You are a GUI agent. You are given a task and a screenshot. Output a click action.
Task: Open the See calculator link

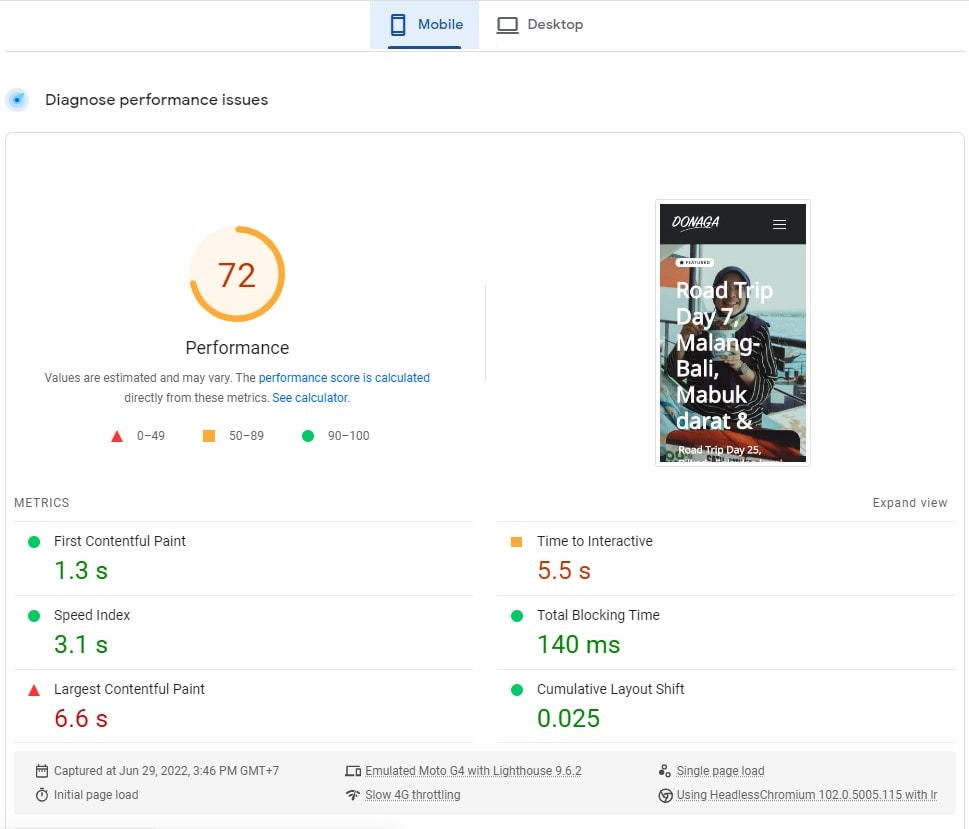[x=310, y=397]
